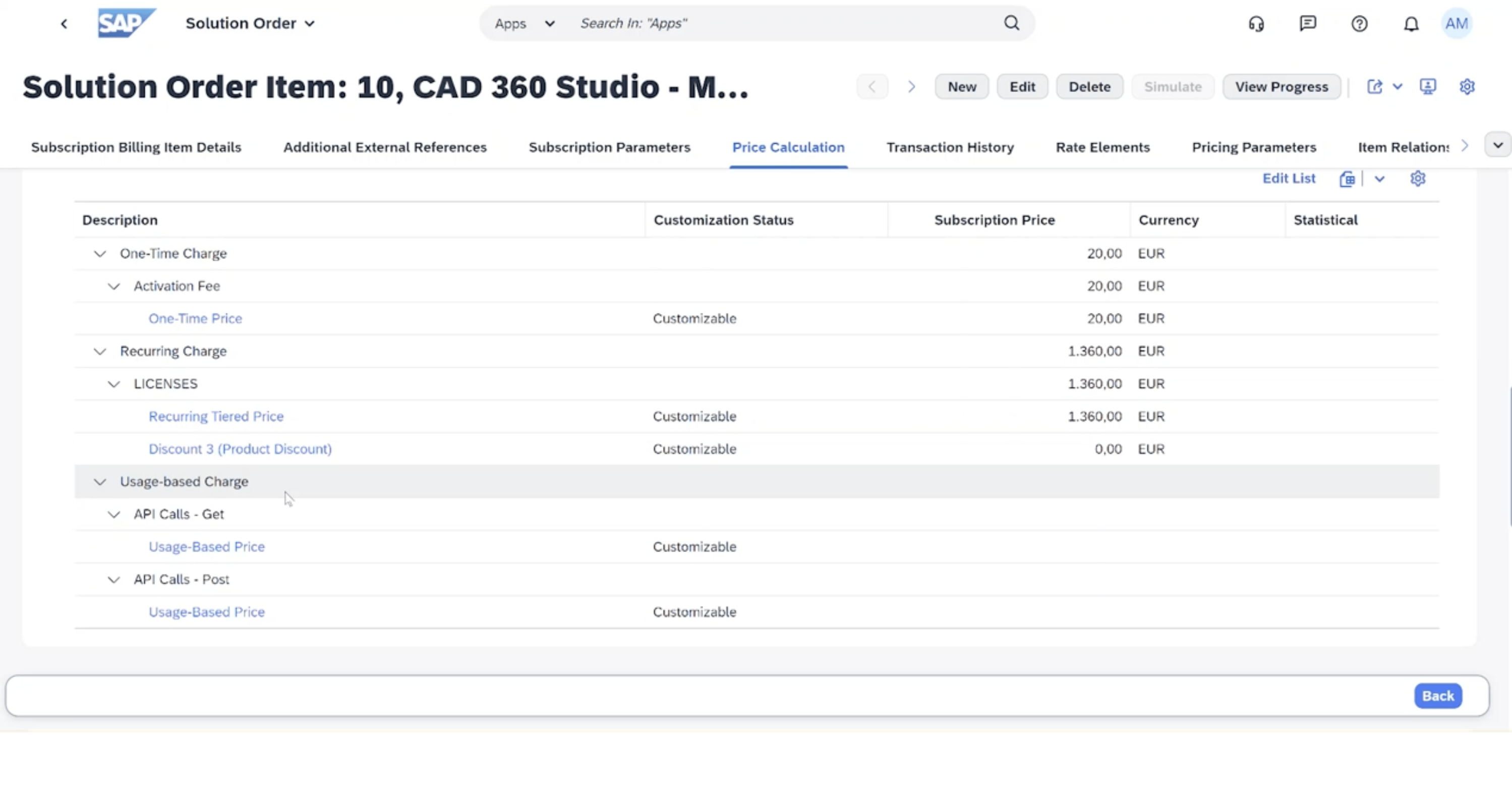Switch to Transaction History tab
Screen dimensions: 1512x788
(x=950, y=147)
